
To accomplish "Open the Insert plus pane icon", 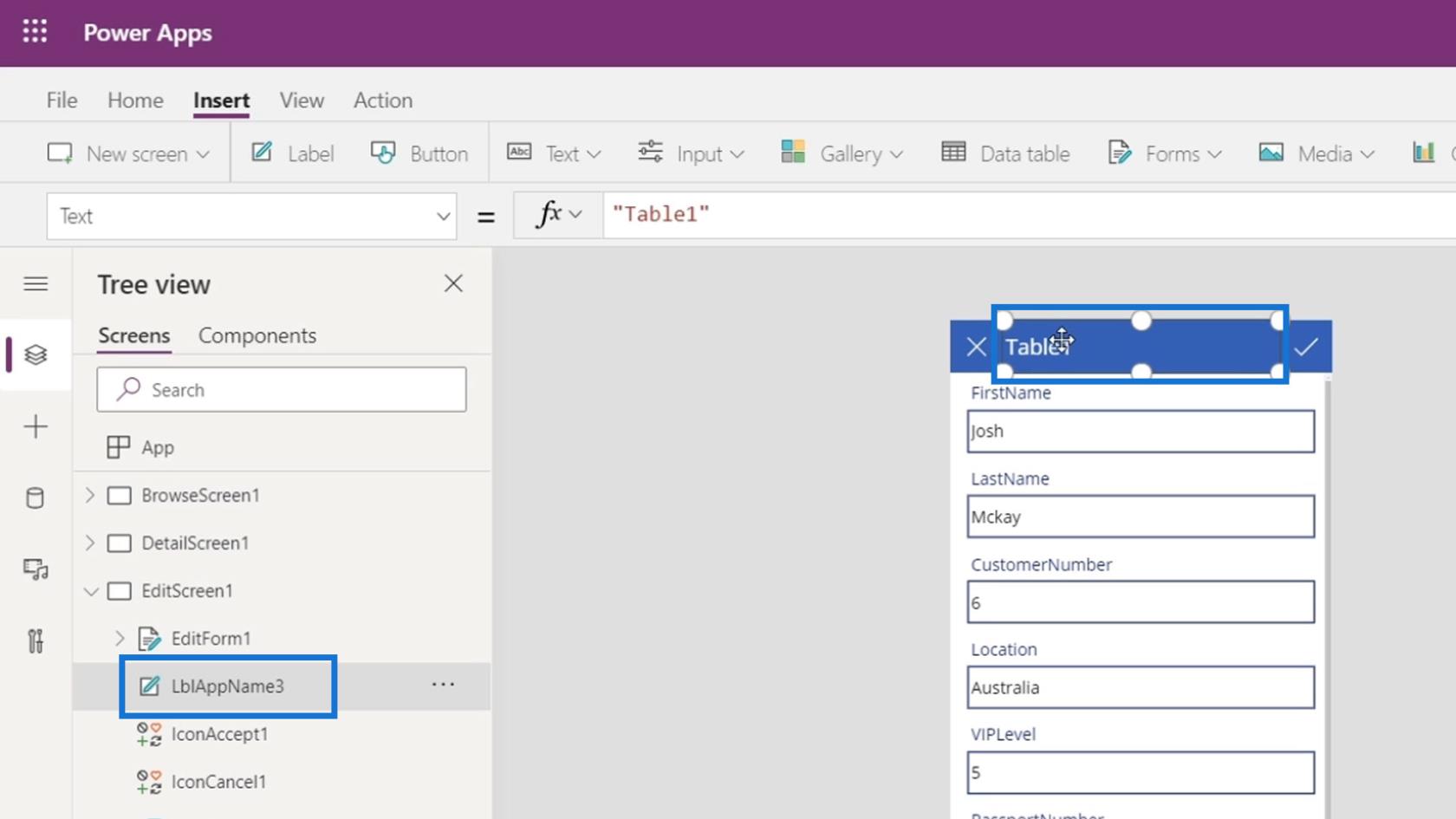I will point(36,426).
